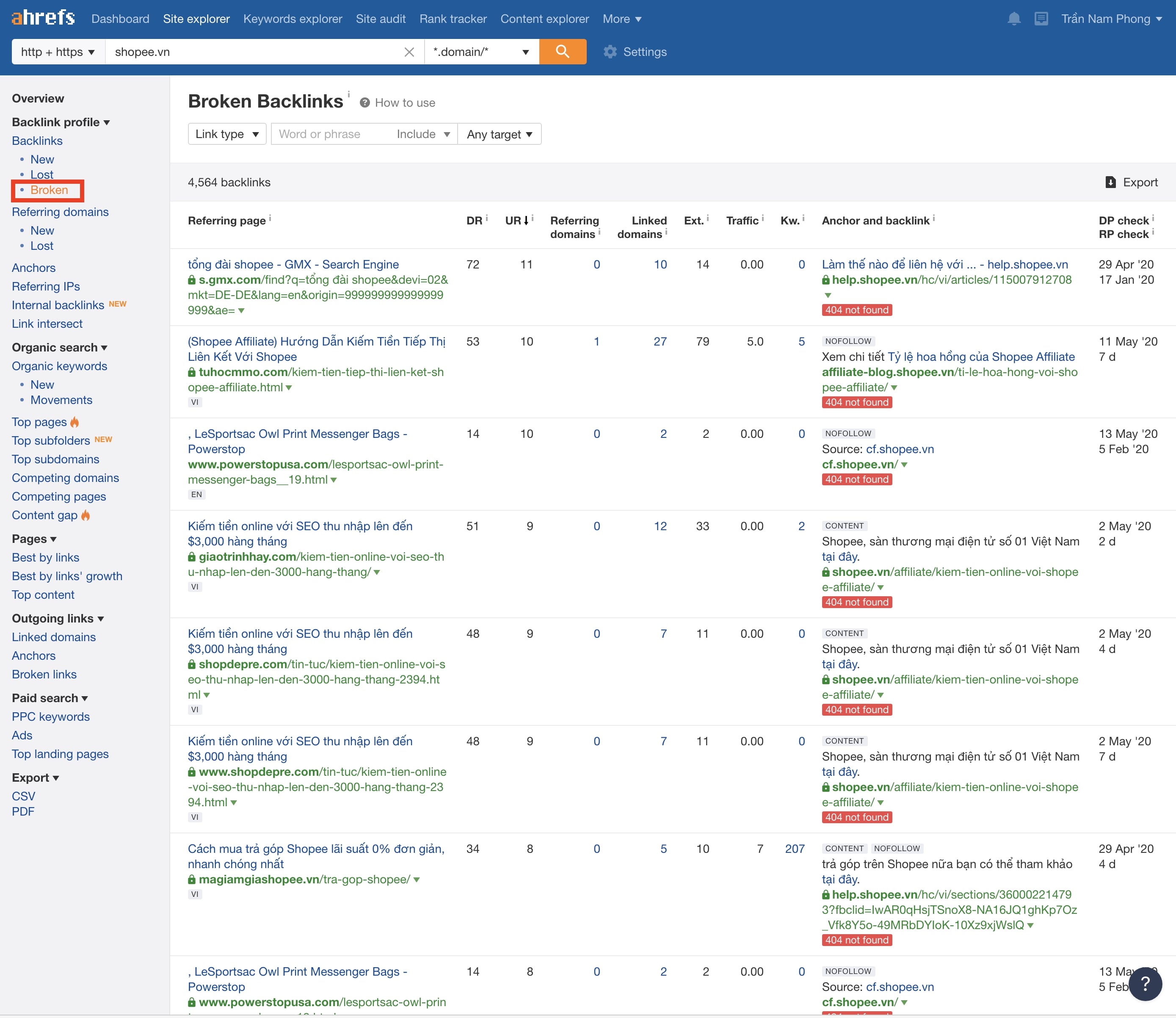1176x1018 pixels.
Task: Export as PDF from the sidebar
Action: click(23, 812)
